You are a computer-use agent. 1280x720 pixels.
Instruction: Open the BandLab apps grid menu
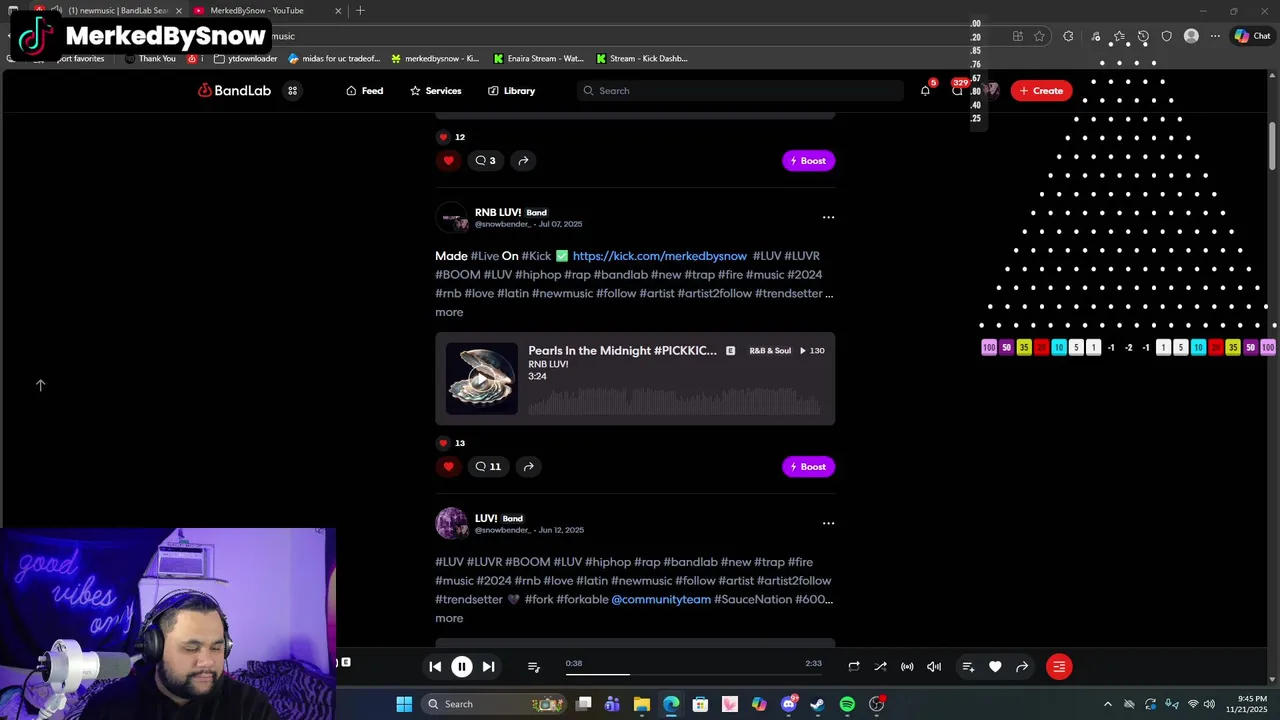(293, 91)
